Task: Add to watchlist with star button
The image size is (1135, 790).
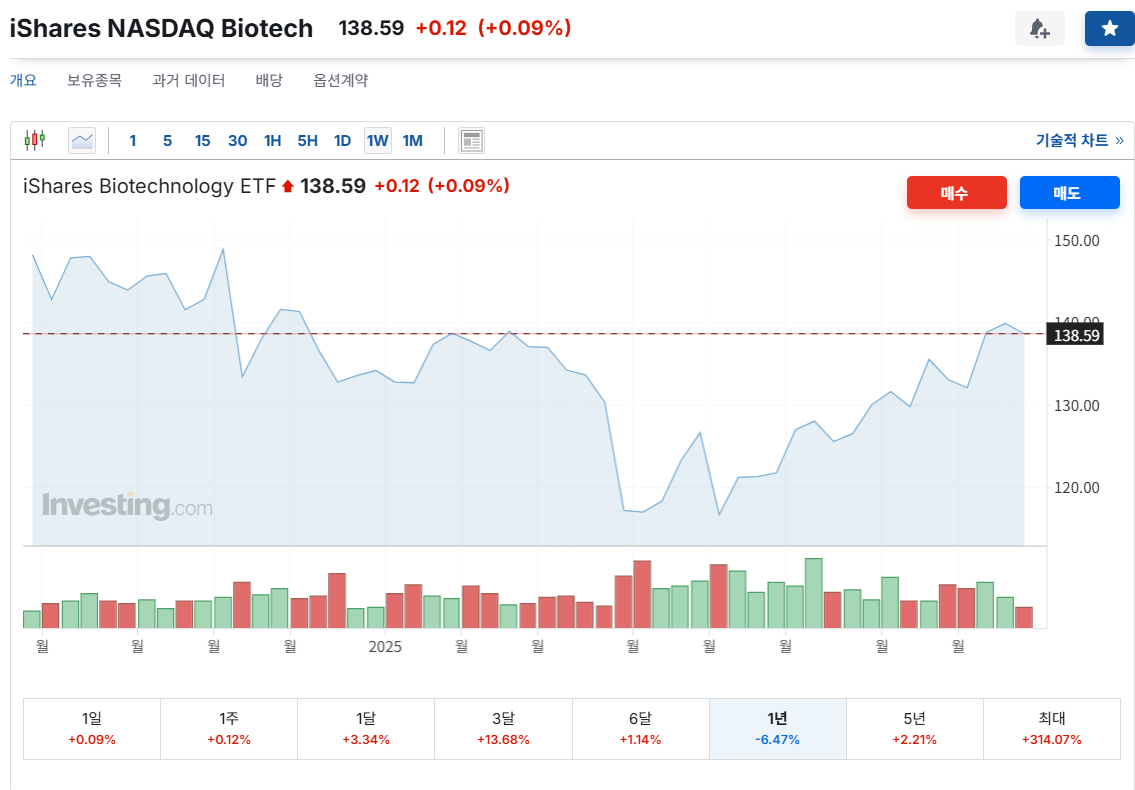Action: click(x=1109, y=28)
